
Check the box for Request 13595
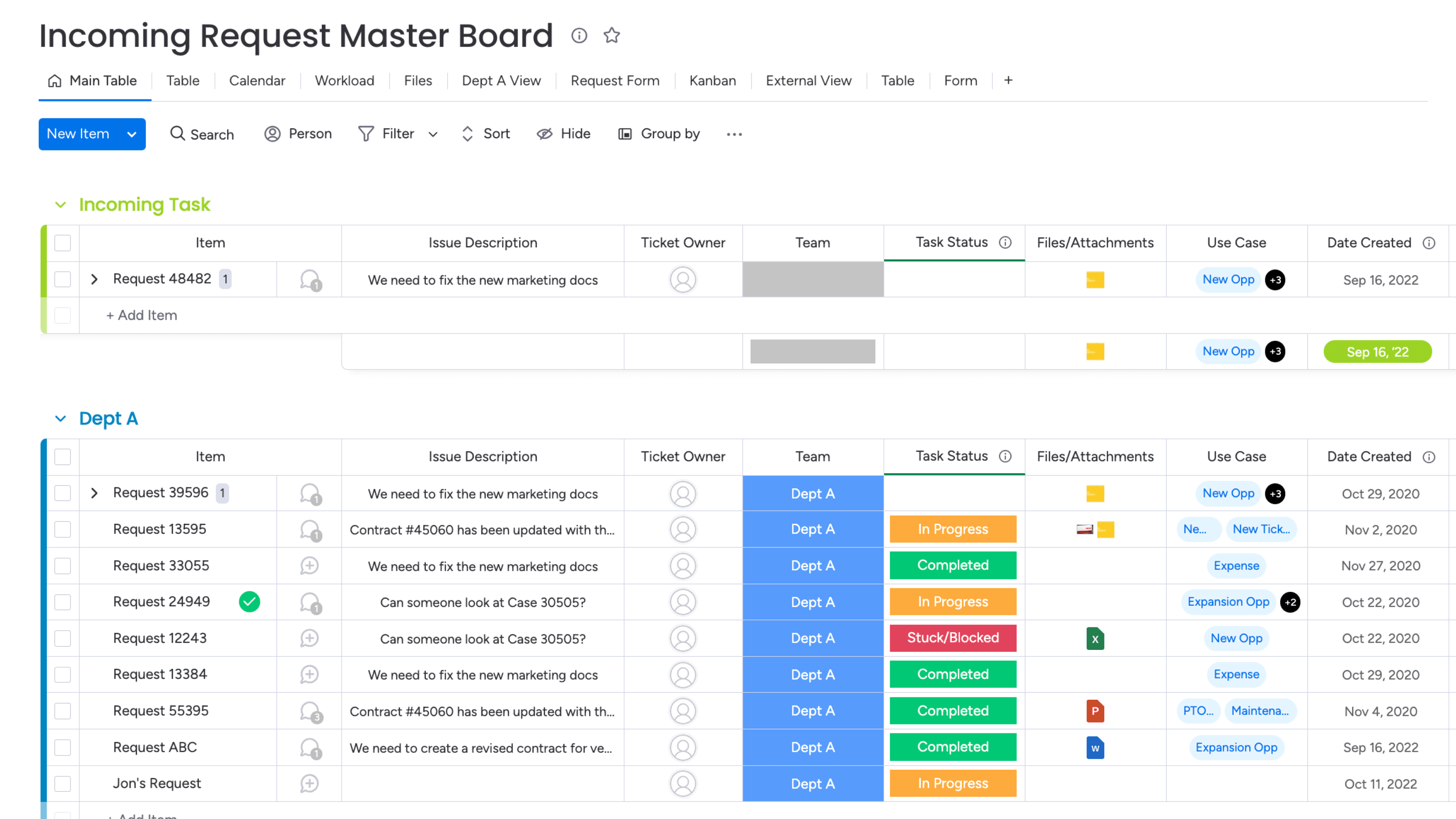coord(63,529)
